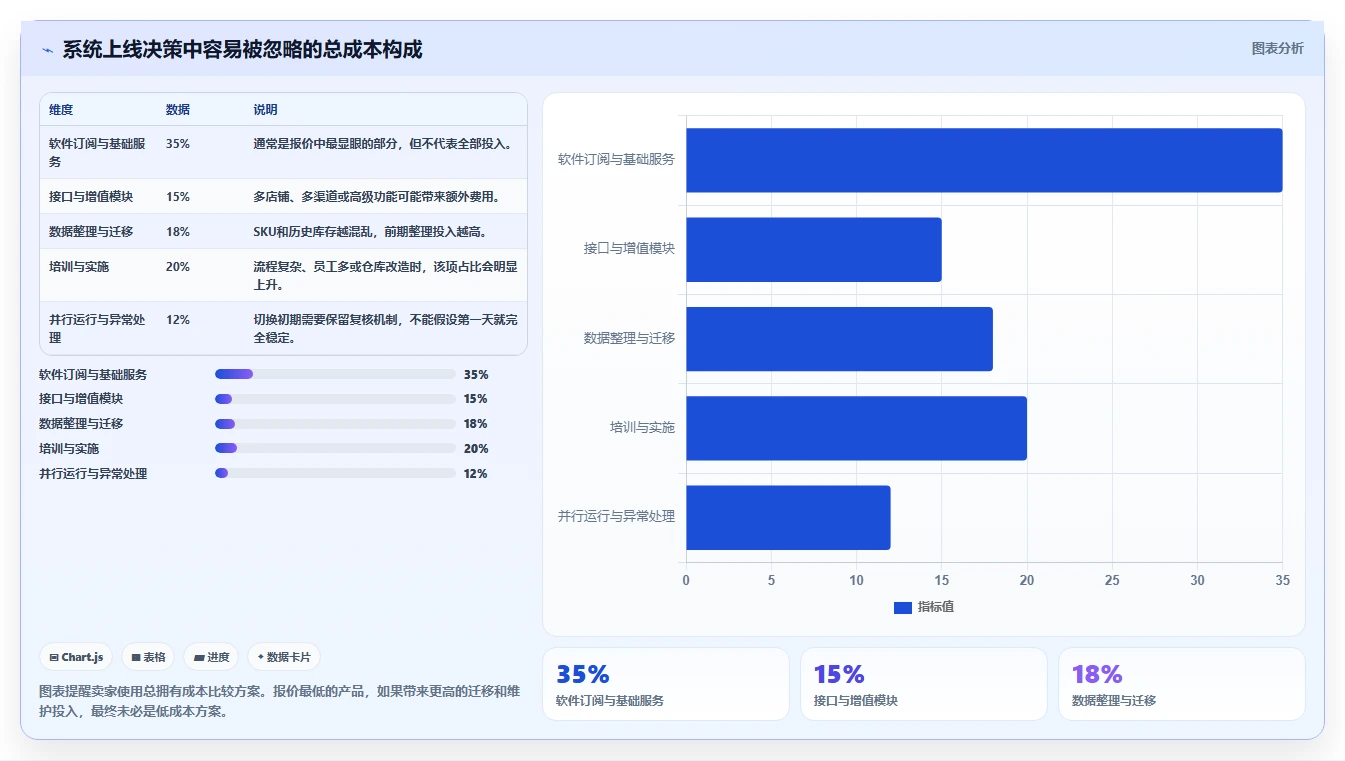
Task: Click the 接口与增值模块 chart bar
Action: [814, 249]
